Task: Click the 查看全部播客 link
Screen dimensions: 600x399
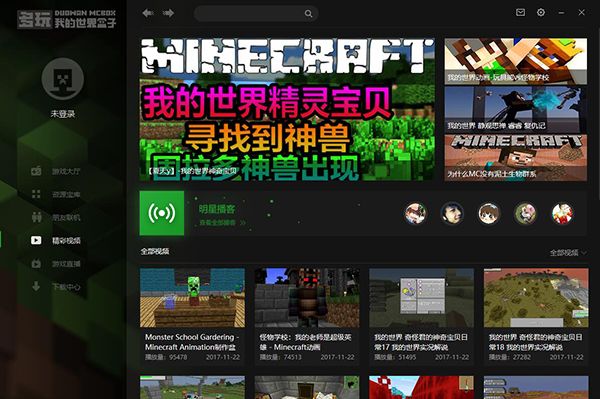Action: click(222, 223)
